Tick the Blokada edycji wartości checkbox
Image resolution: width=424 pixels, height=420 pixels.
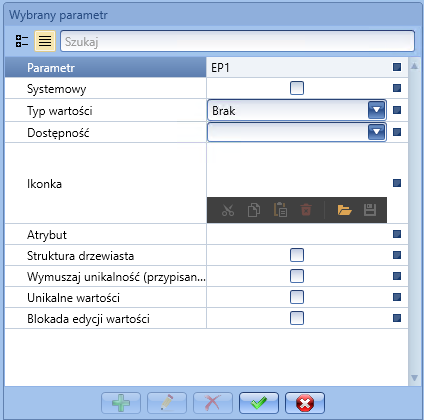coord(297,318)
